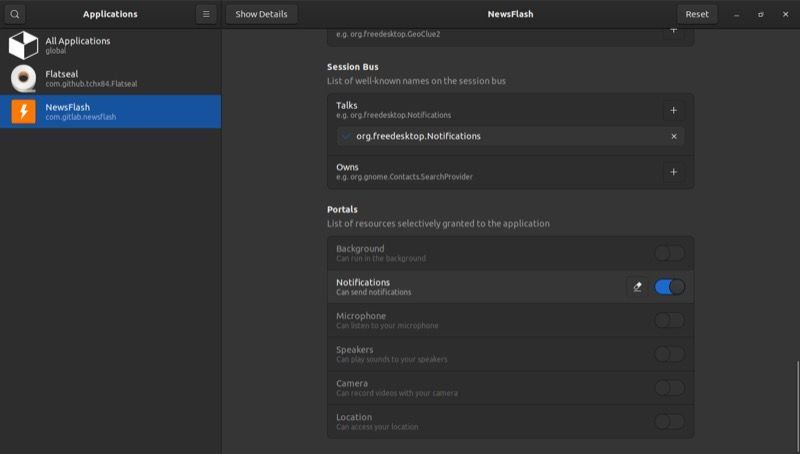The height and width of the screenshot is (454, 800).
Task: Toggle the Camera portal switch
Action: point(669,387)
